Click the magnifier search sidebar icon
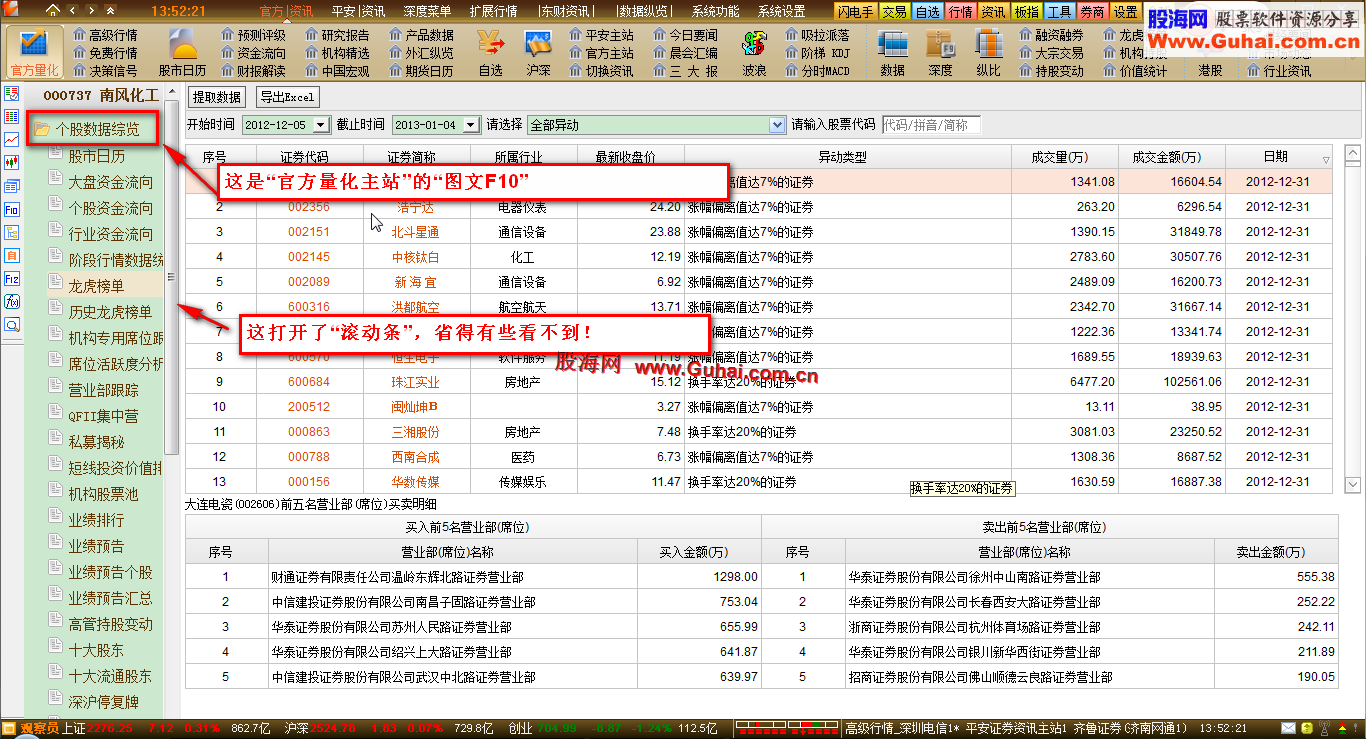Image resolution: width=1366 pixels, height=739 pixels. (x=12, y=324)
